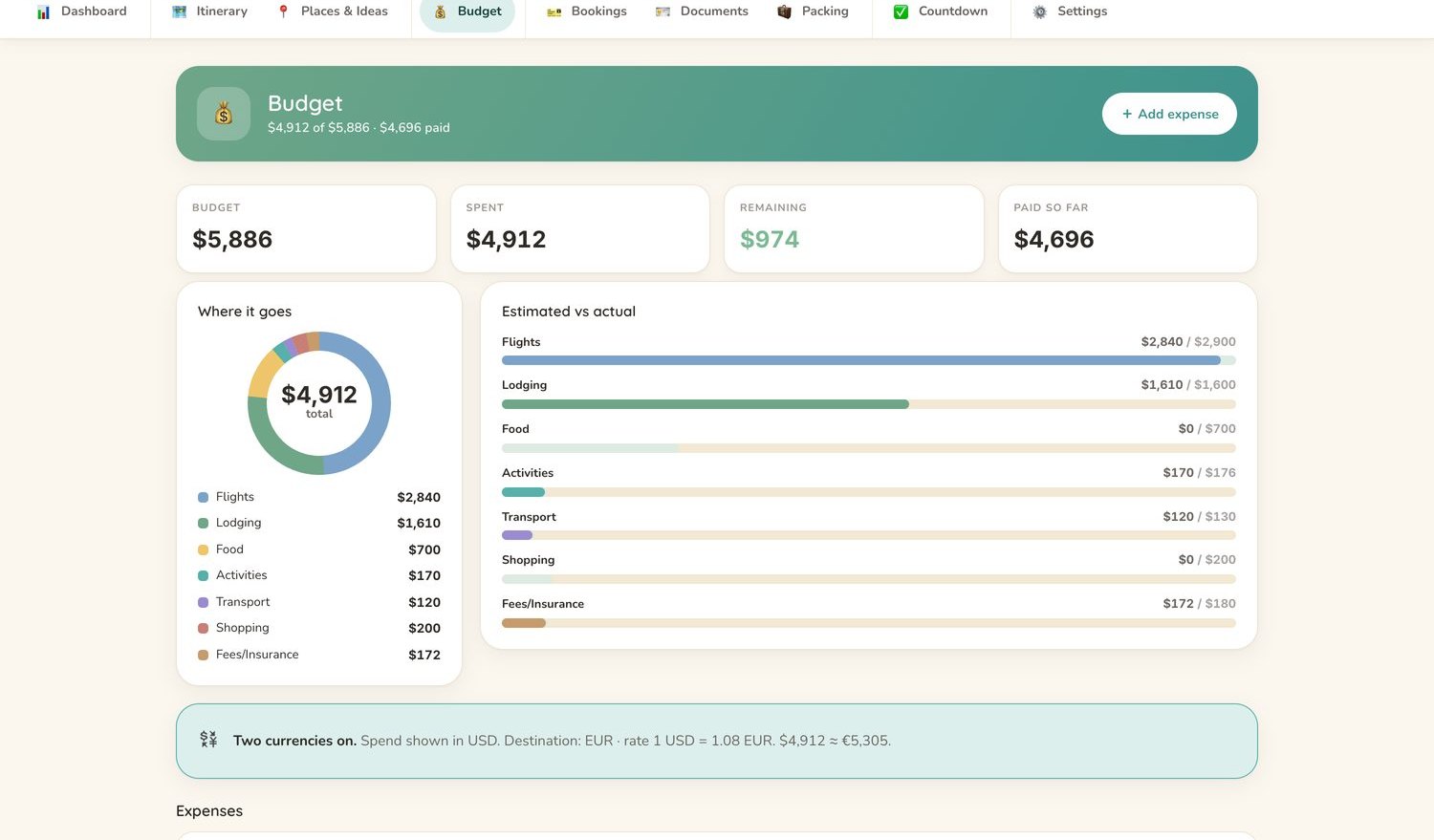This screenshot has width=1434, height=840.
Task: Click the Places pushpin icon
Action: (x=283, y=12)
